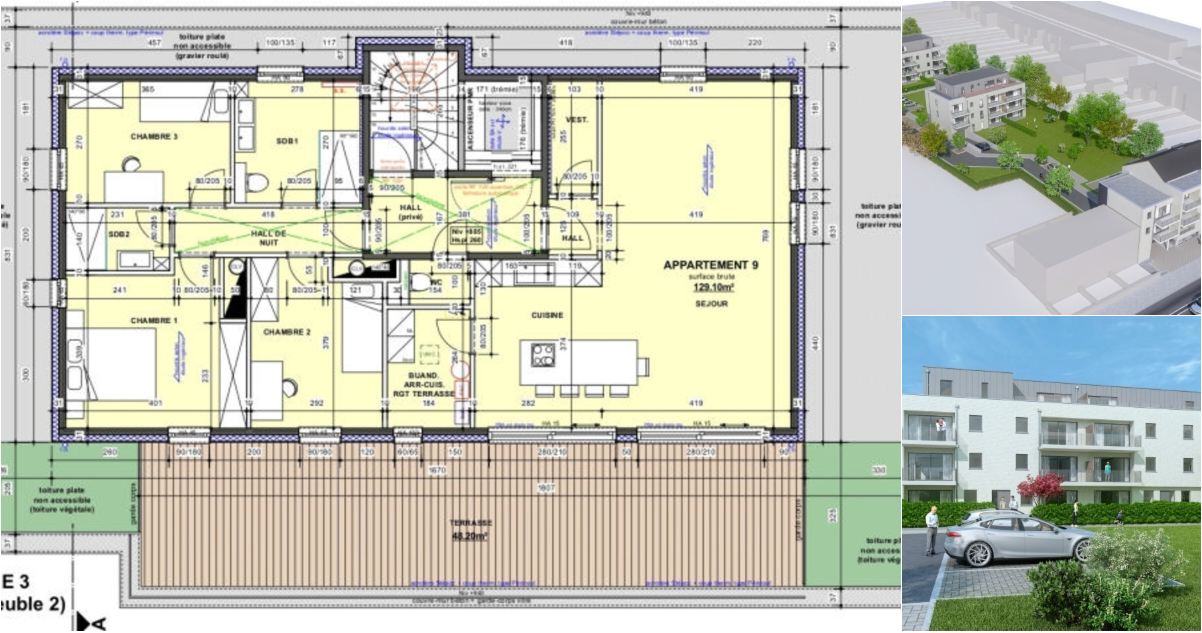Click the desk chair in CHAMBRE 2
This screenshot has height=633, width=1202.
tap(290, 386)
